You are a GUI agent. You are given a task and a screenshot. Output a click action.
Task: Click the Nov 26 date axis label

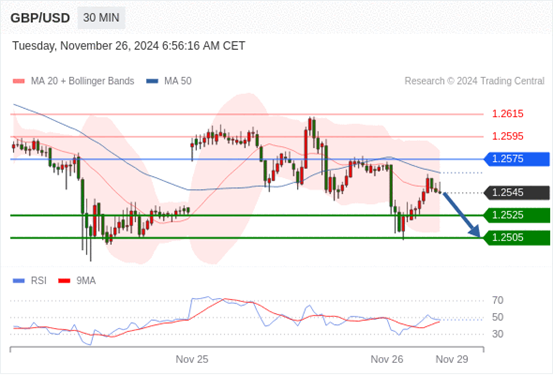click(x=387, y=360)
